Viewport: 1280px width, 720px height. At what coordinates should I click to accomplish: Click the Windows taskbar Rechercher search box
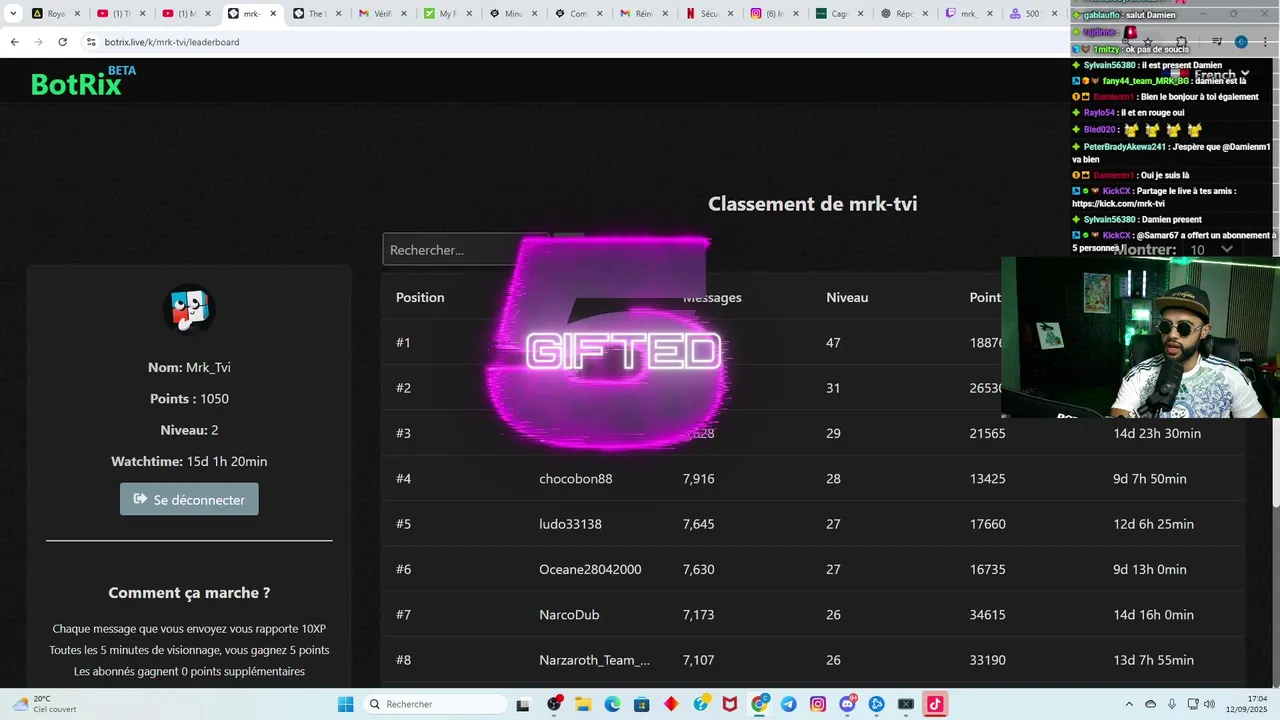436,704
